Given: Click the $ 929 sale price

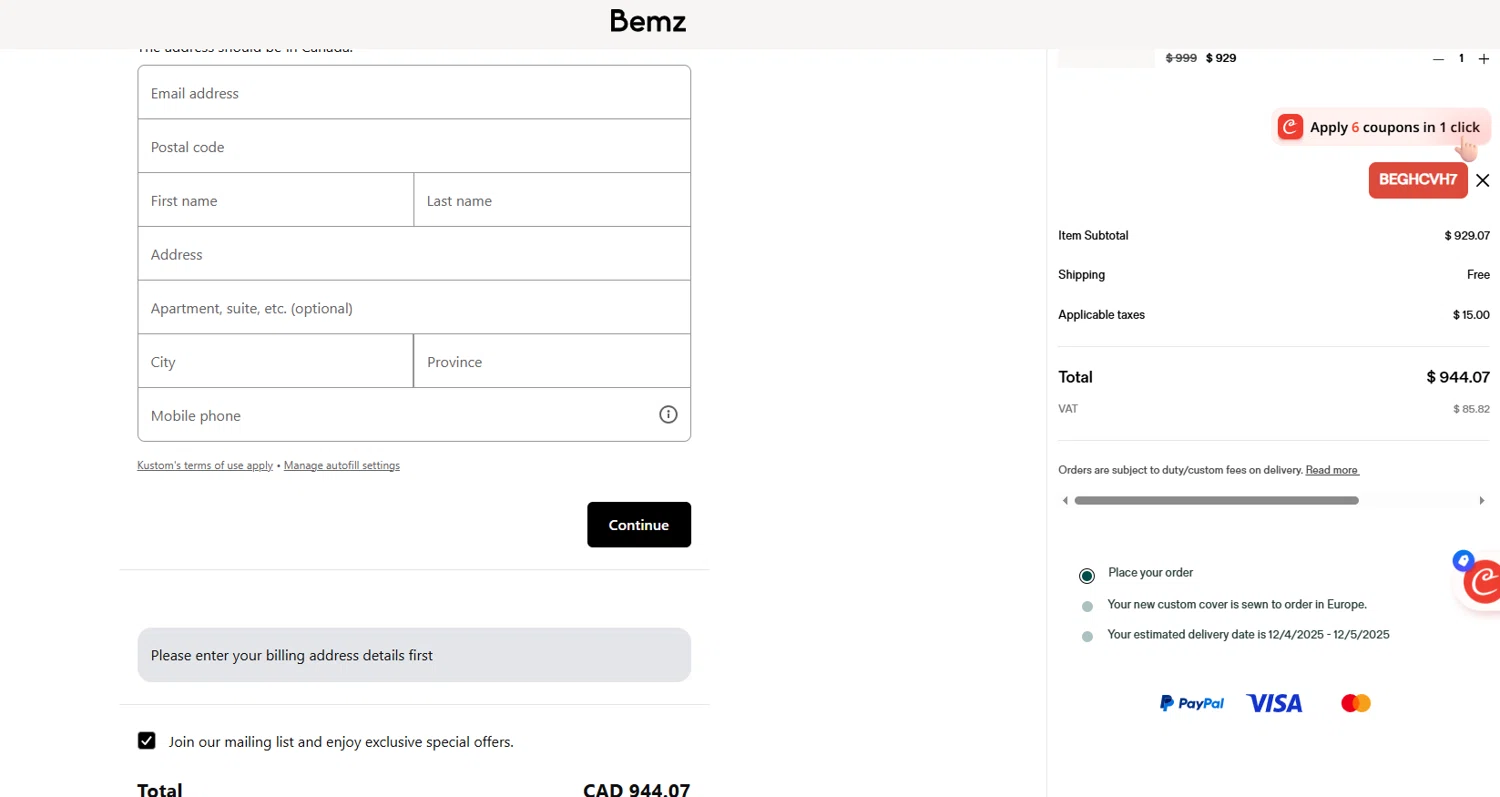Looking at the screenshot, I should point(1221,58).
